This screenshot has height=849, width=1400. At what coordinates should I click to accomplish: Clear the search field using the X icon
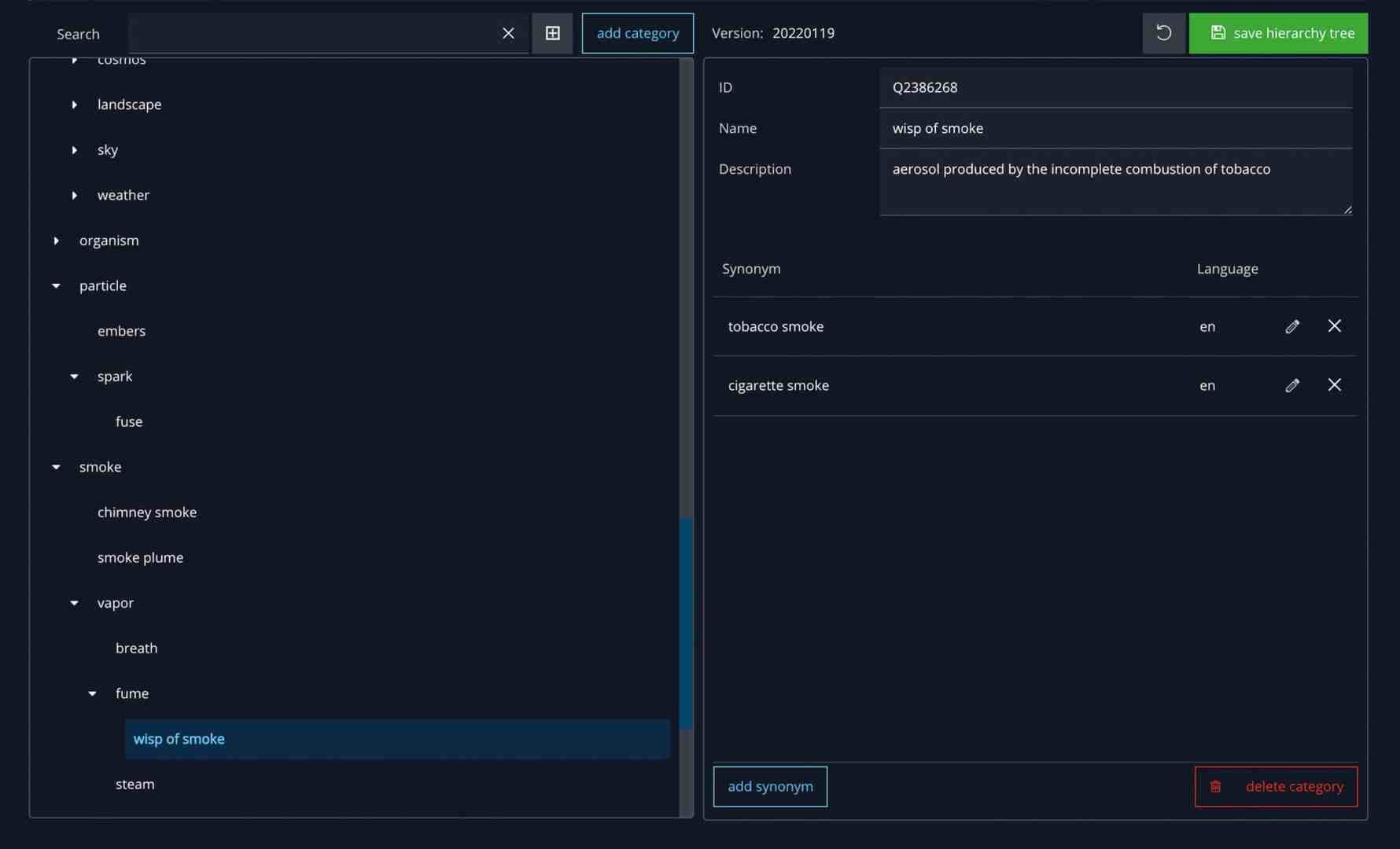[508, 33]
